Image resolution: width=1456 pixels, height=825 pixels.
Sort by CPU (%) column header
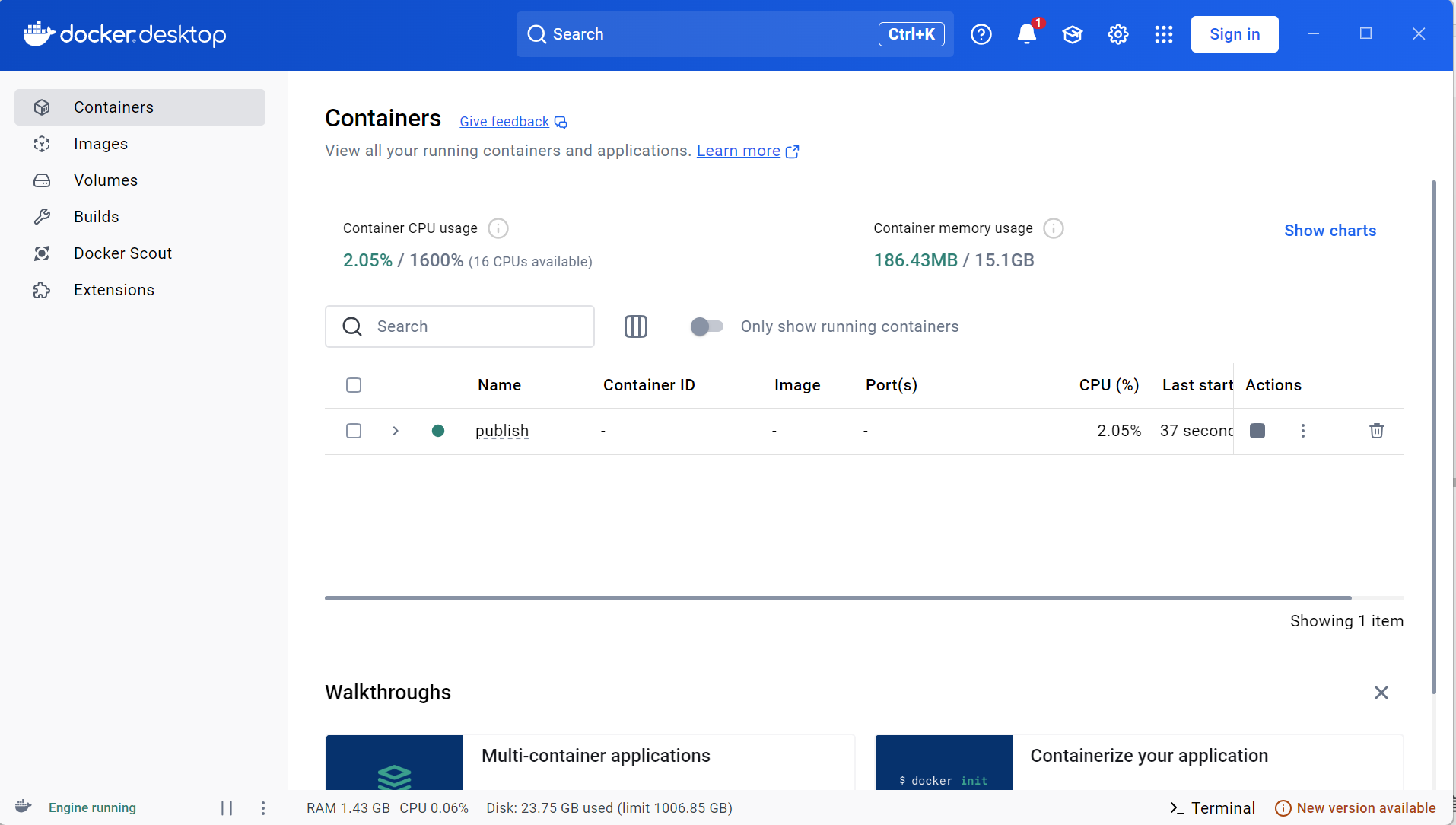(x=1109, y=385)
